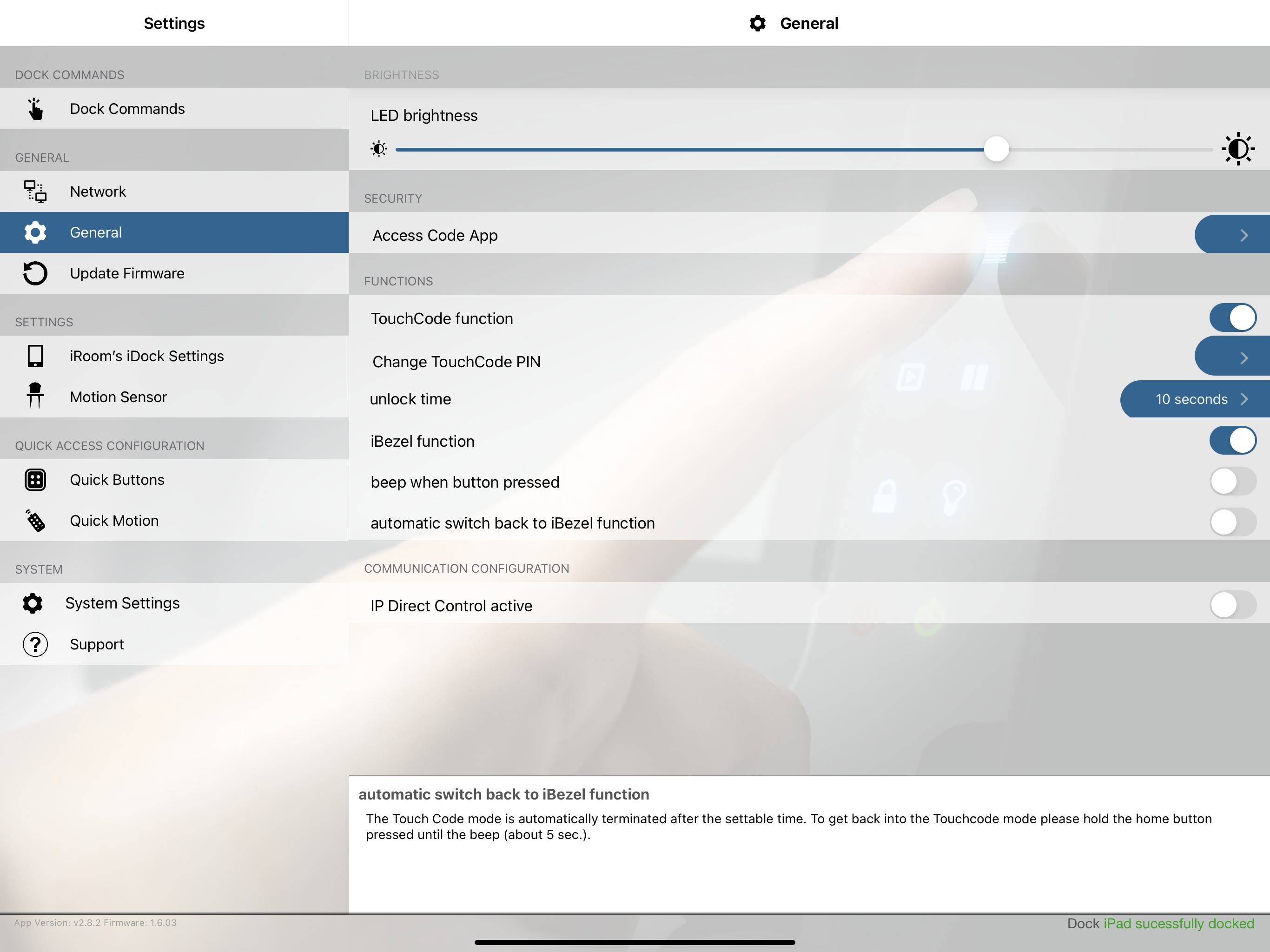This screenshot has width=1270, height=952.
Task: Tap the Quick Motion remote icon
Action: pyautogui.click(x=35, y=521)
